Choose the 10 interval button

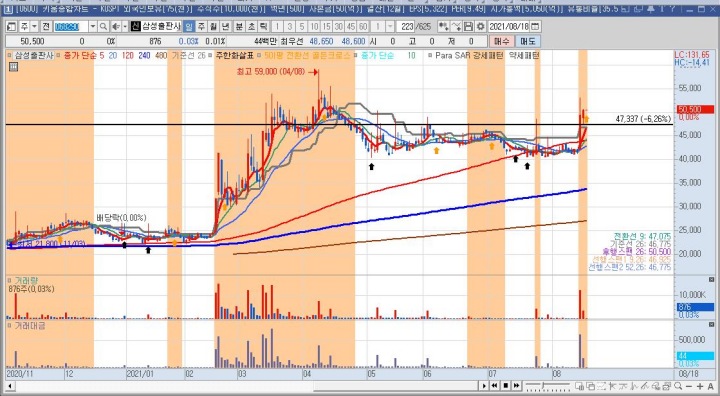coord(314,27)
